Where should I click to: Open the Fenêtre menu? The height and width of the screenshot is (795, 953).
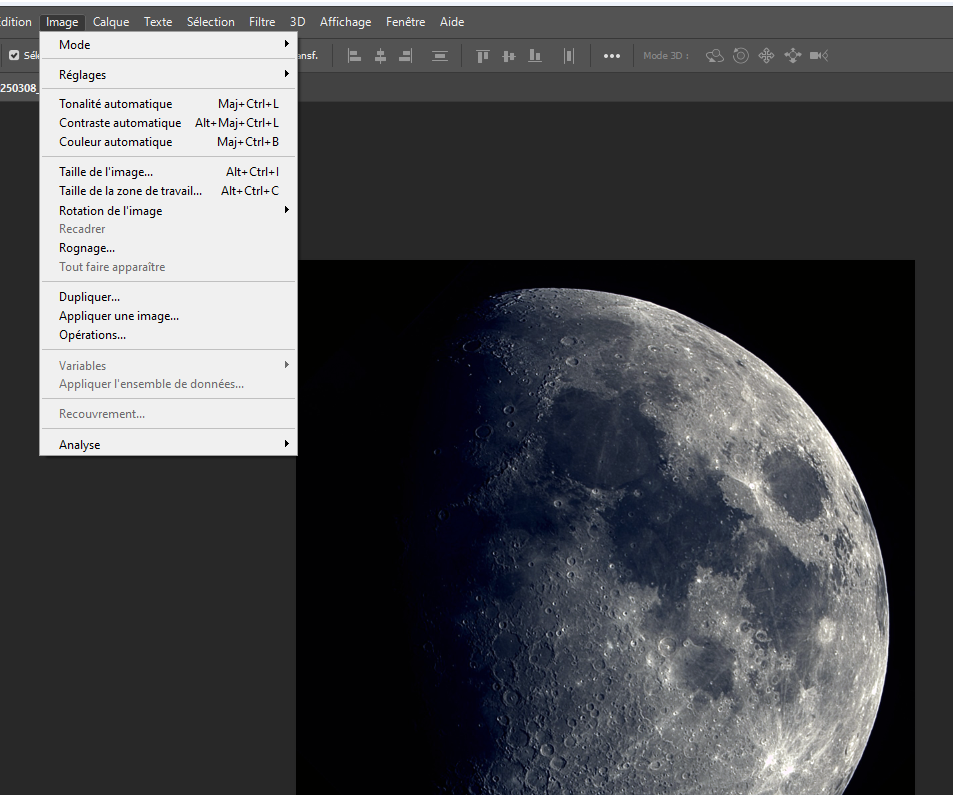pyautogui.click(x=405, y=22)
